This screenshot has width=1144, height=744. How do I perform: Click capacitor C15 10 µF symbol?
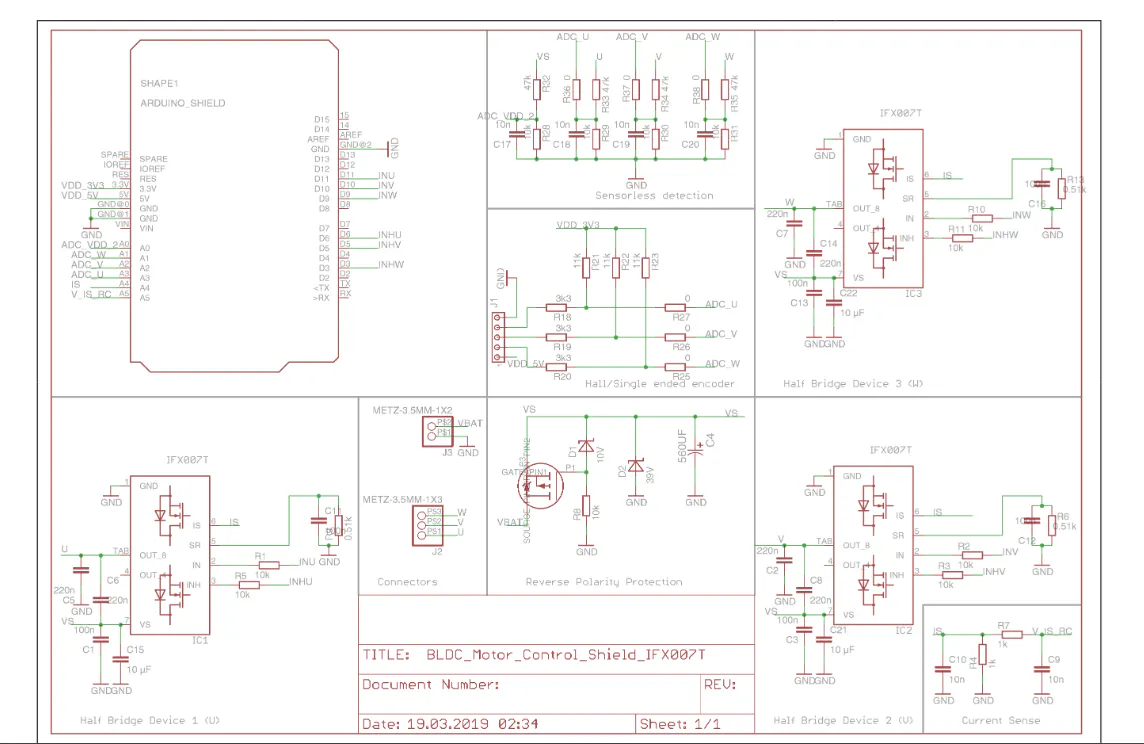tap(120, 659)
